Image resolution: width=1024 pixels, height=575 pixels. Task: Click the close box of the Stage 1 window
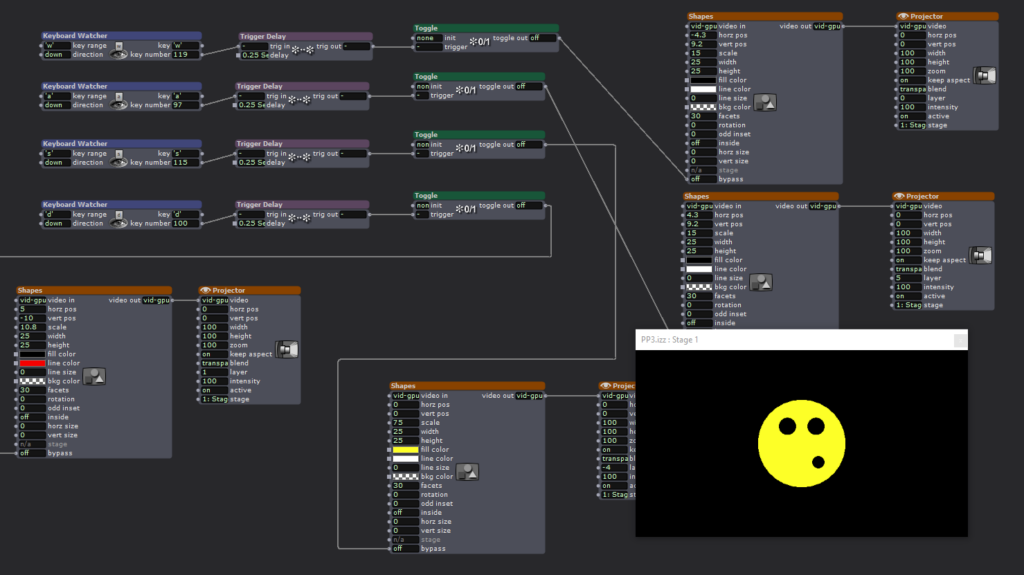point(960,340)
